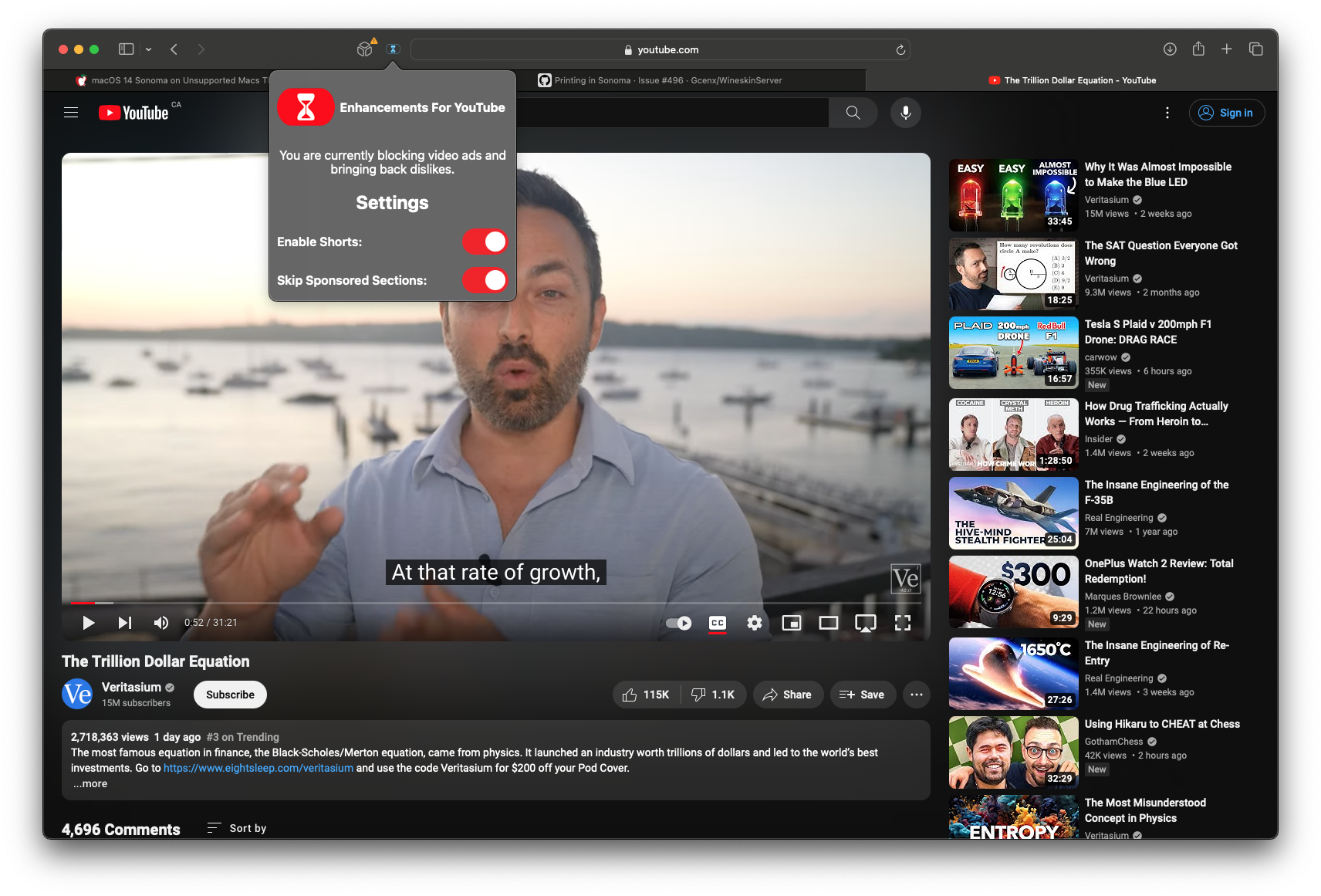Switch to miniplayer mode
1321x896 pixels.
(x=792, y=623)
